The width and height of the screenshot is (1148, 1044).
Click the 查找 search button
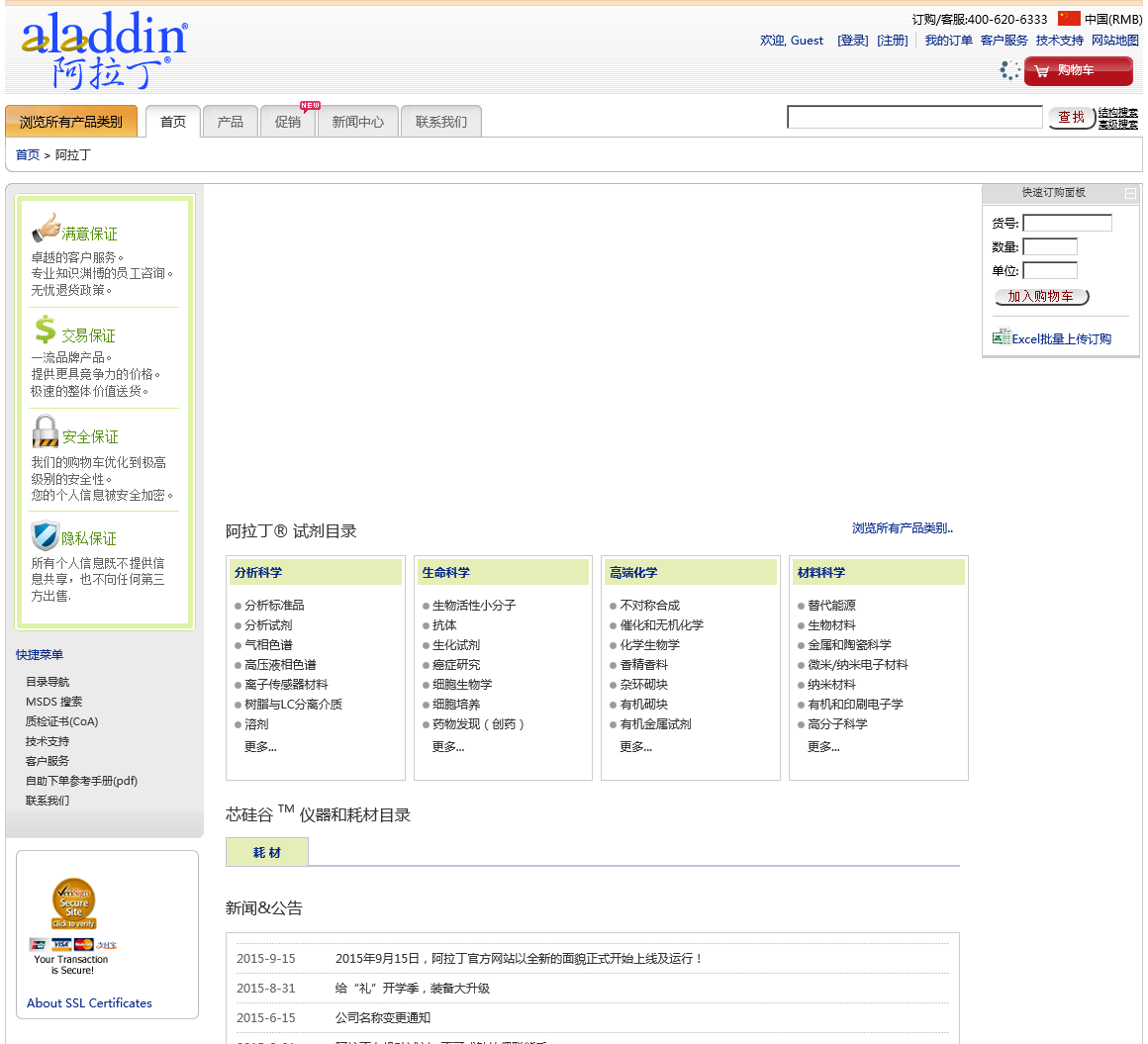tap(1071, 117)
